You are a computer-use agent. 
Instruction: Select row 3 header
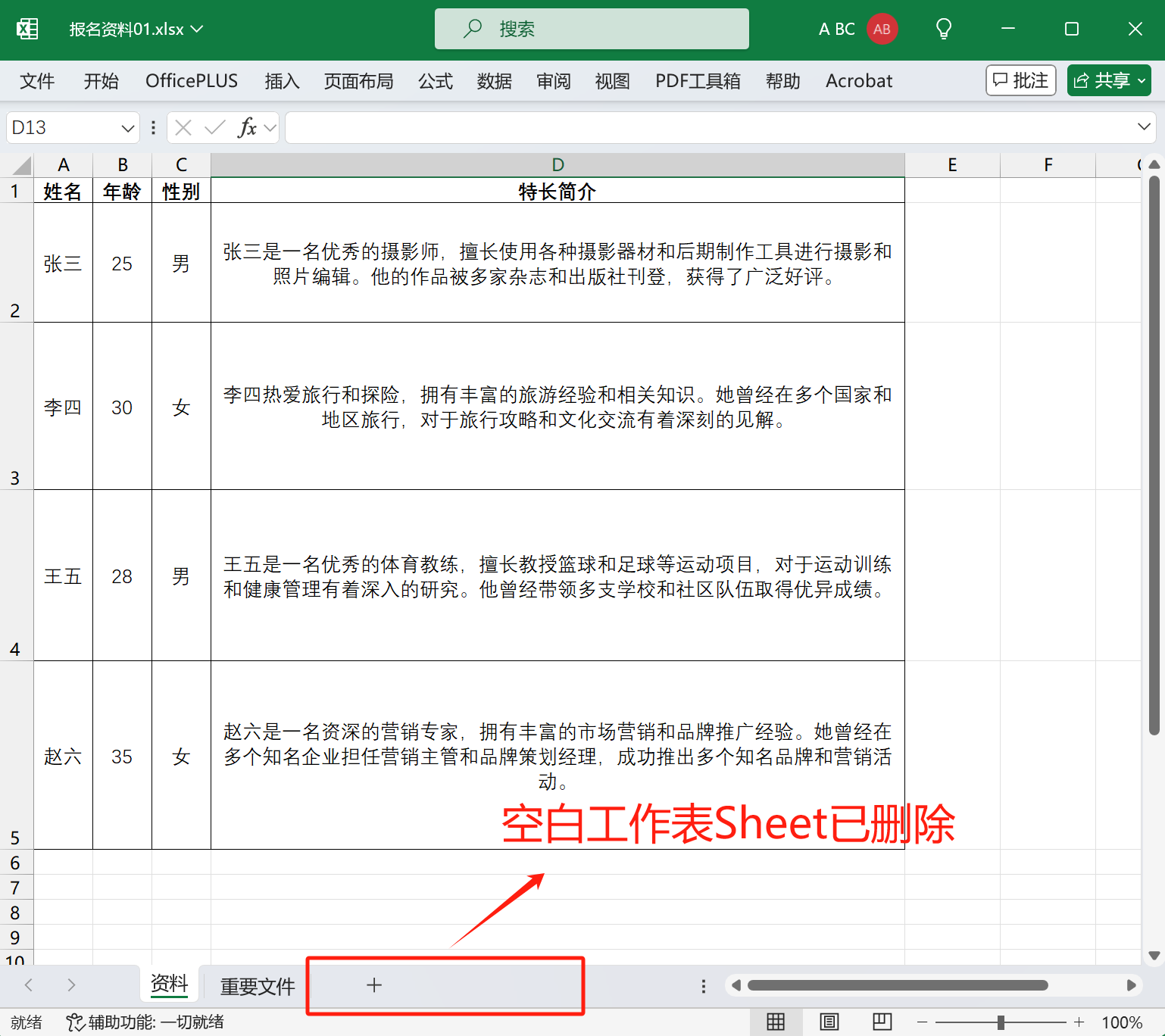(x=16, y=406)
